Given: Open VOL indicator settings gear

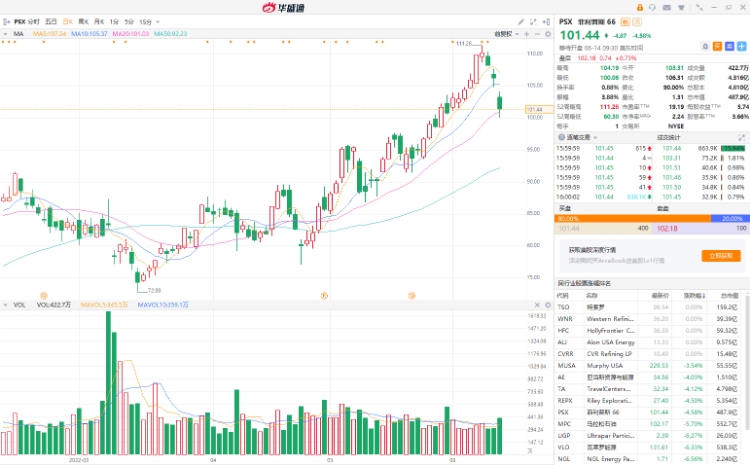Looking at the screenshot, I should click(x=548, y=305).
